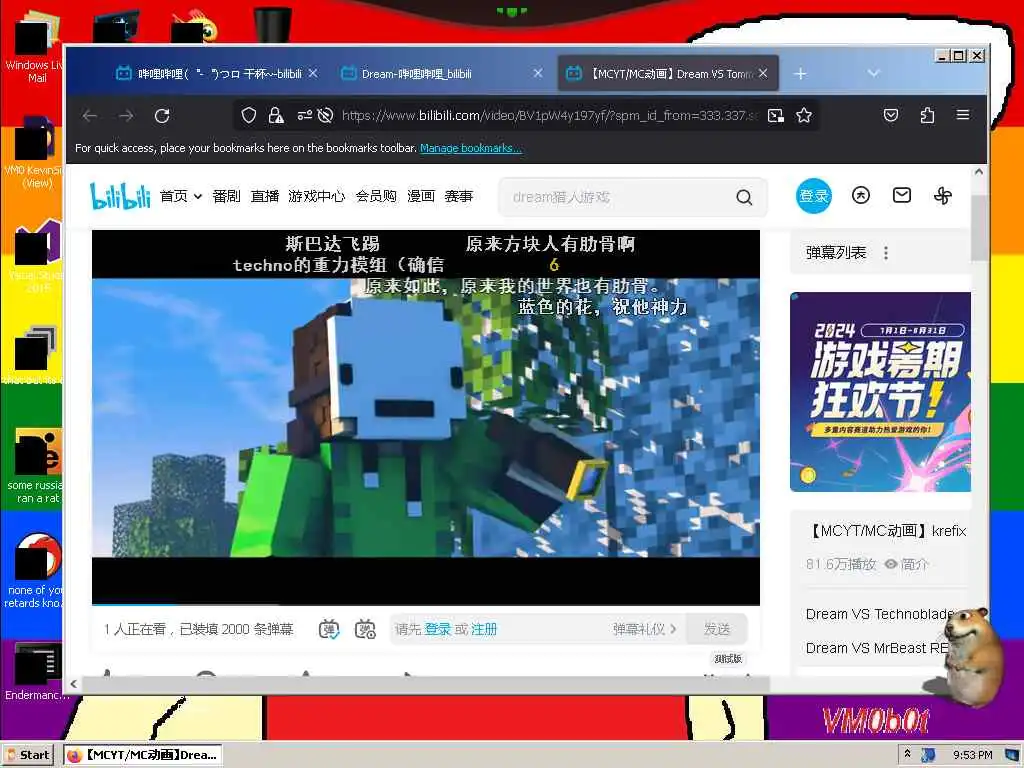
Task: Open the 直播 menu item
Action: [264, 197]
